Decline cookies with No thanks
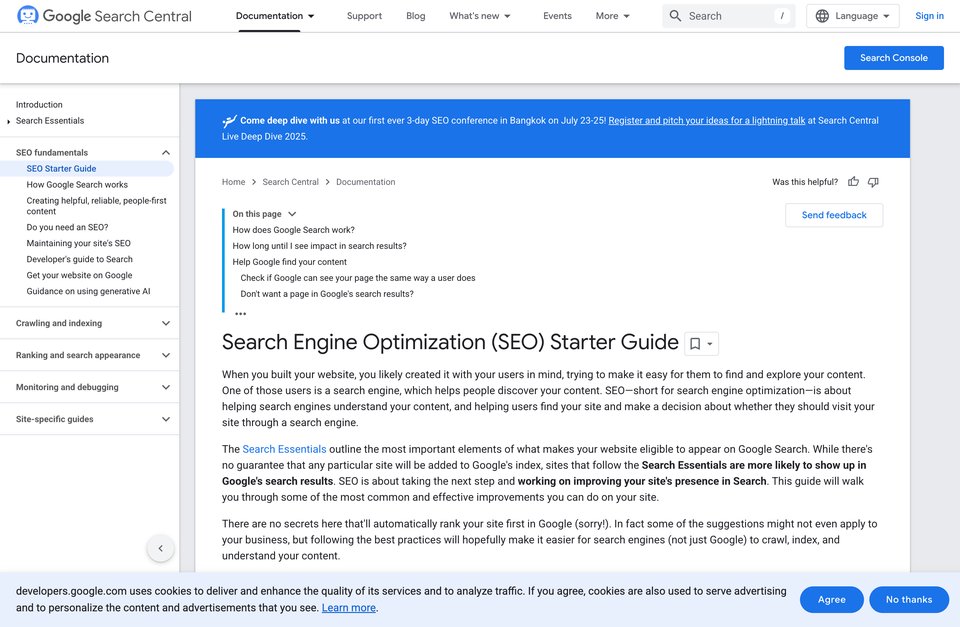The image size is (960, 627). [909, 599]
